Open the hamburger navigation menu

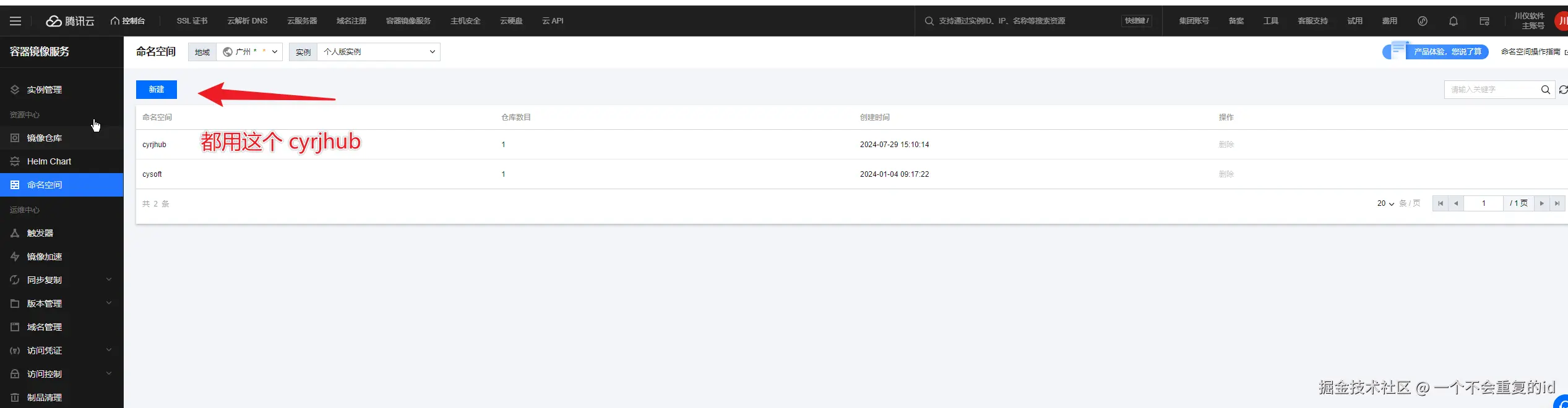(x=15, y=21)
